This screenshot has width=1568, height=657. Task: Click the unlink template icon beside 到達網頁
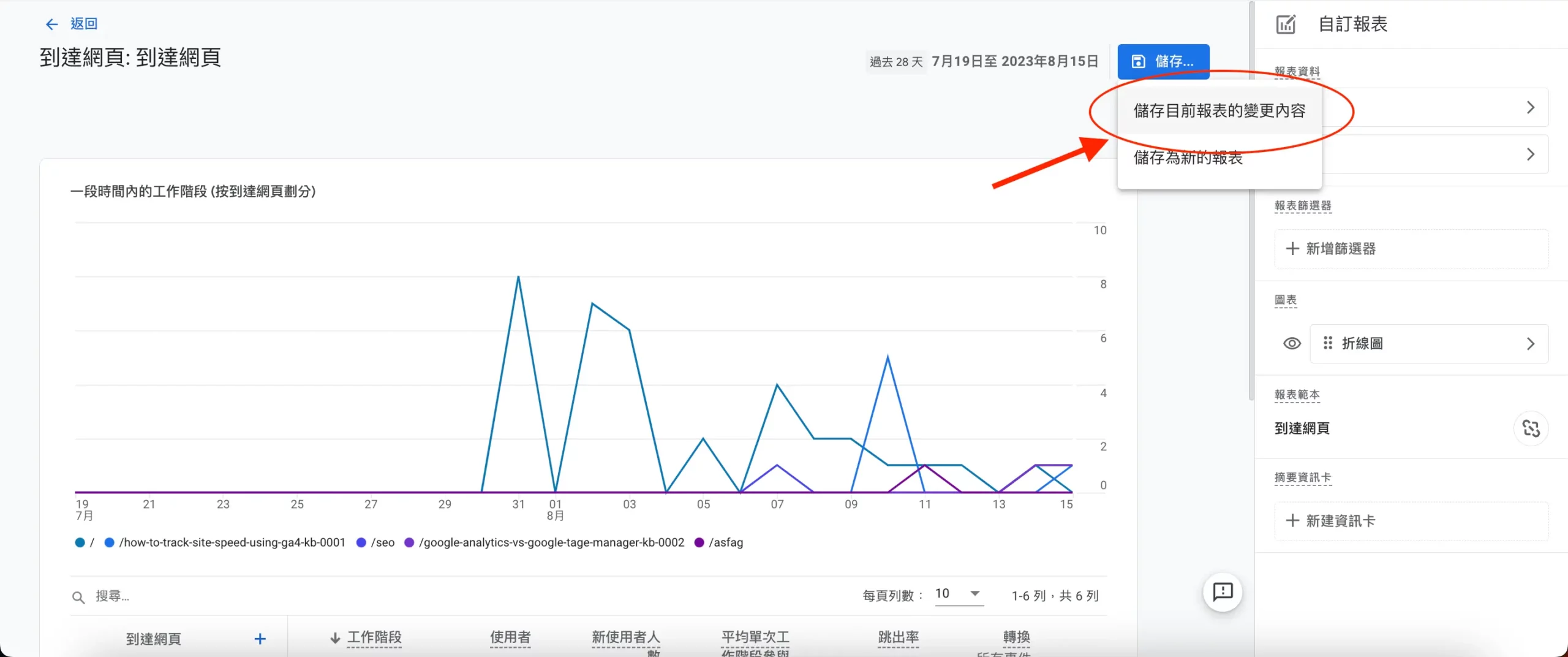tap(1531, 428)
